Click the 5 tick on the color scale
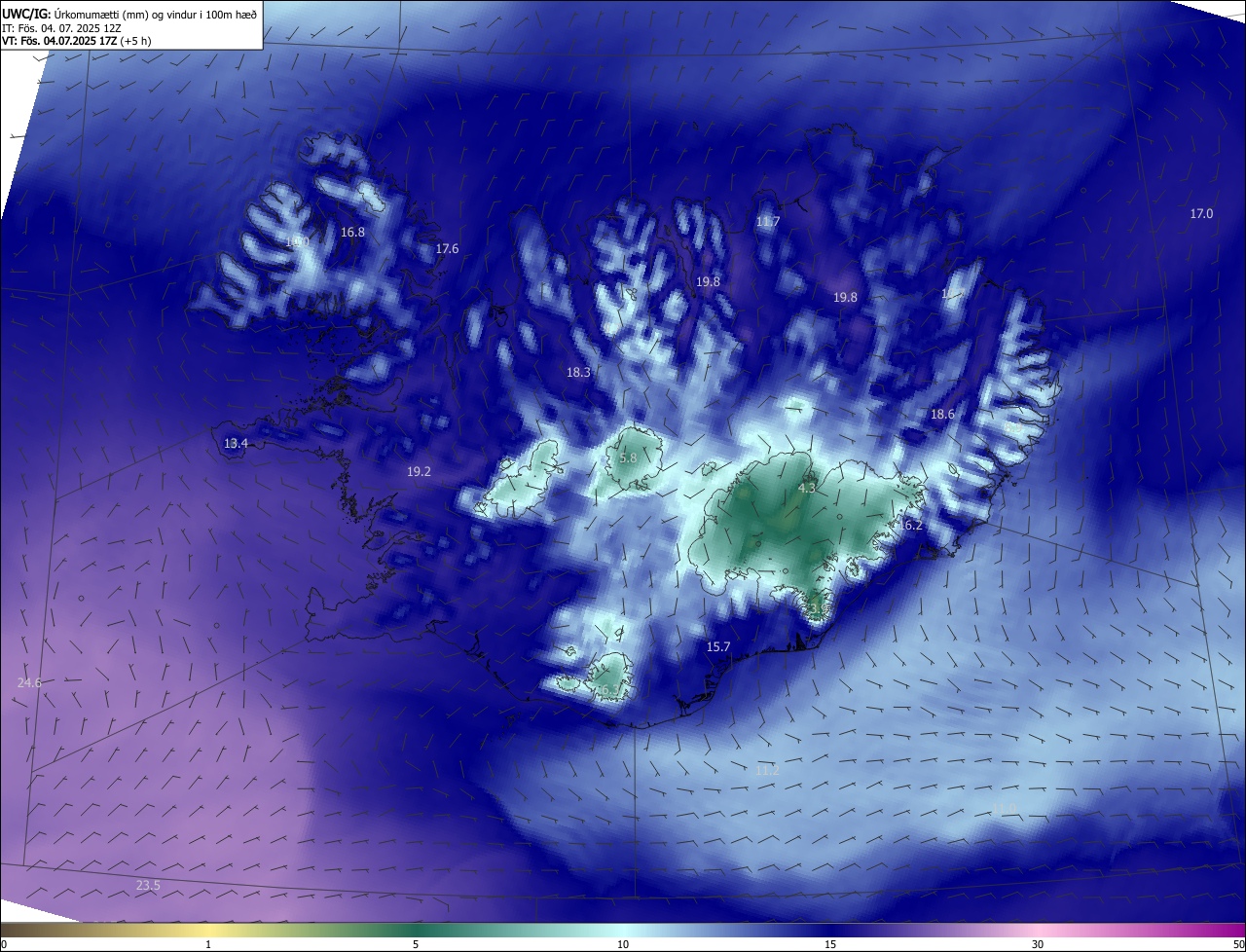1246x952 pixels. point(416,944)
